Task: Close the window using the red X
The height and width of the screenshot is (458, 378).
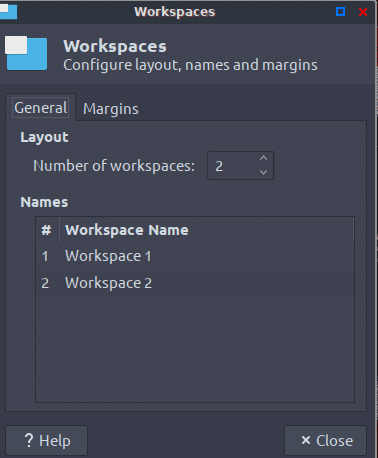Action: [363, 12]
